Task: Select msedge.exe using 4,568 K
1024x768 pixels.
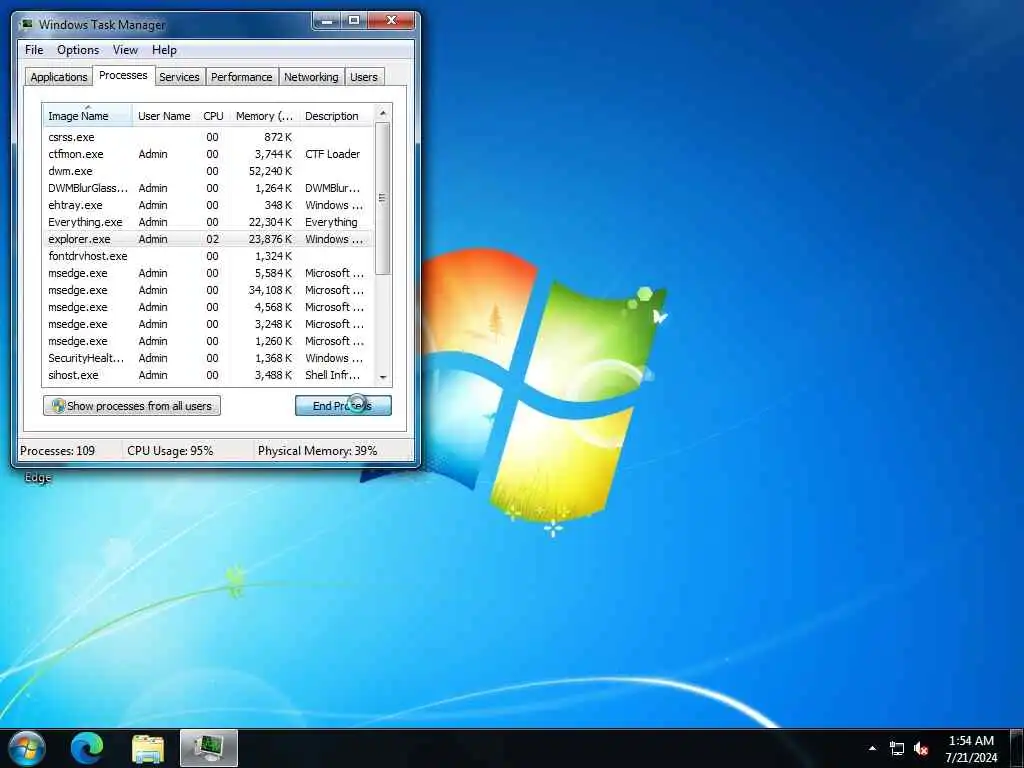Action: pyautogui.click(x=209, y=307)
